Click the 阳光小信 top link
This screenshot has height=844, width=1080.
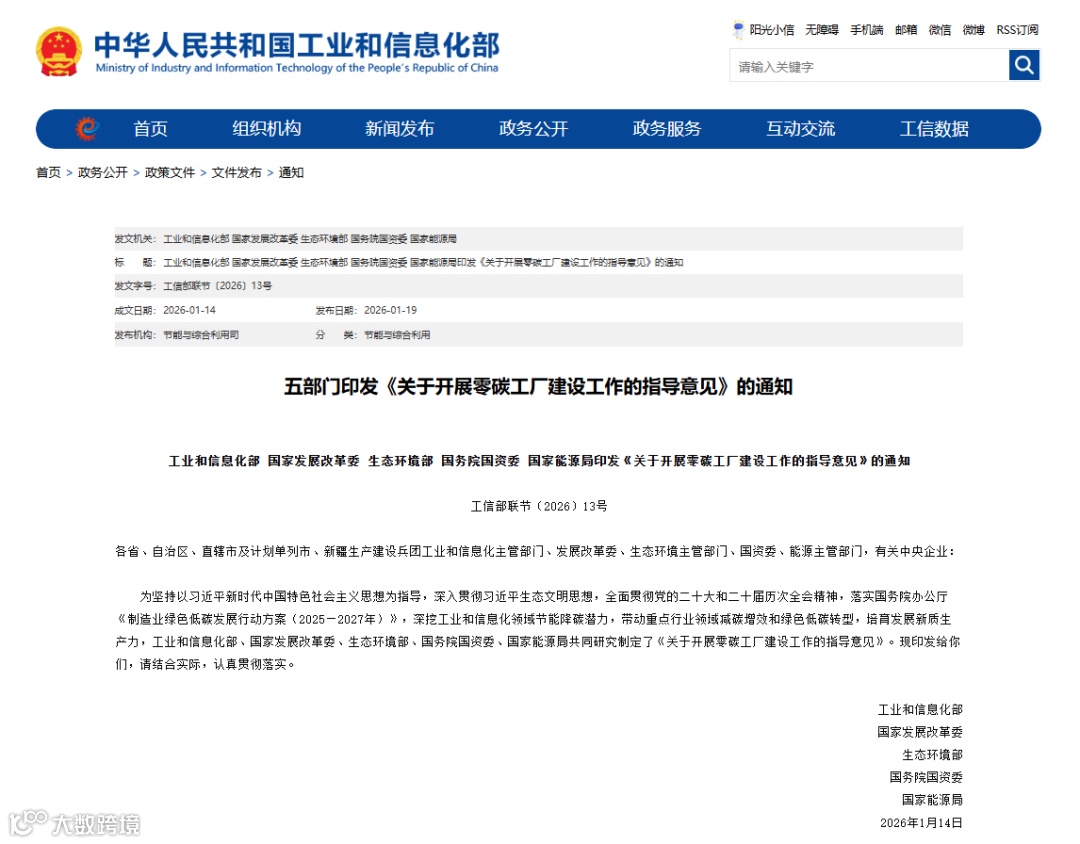click(x=771, y=30)
